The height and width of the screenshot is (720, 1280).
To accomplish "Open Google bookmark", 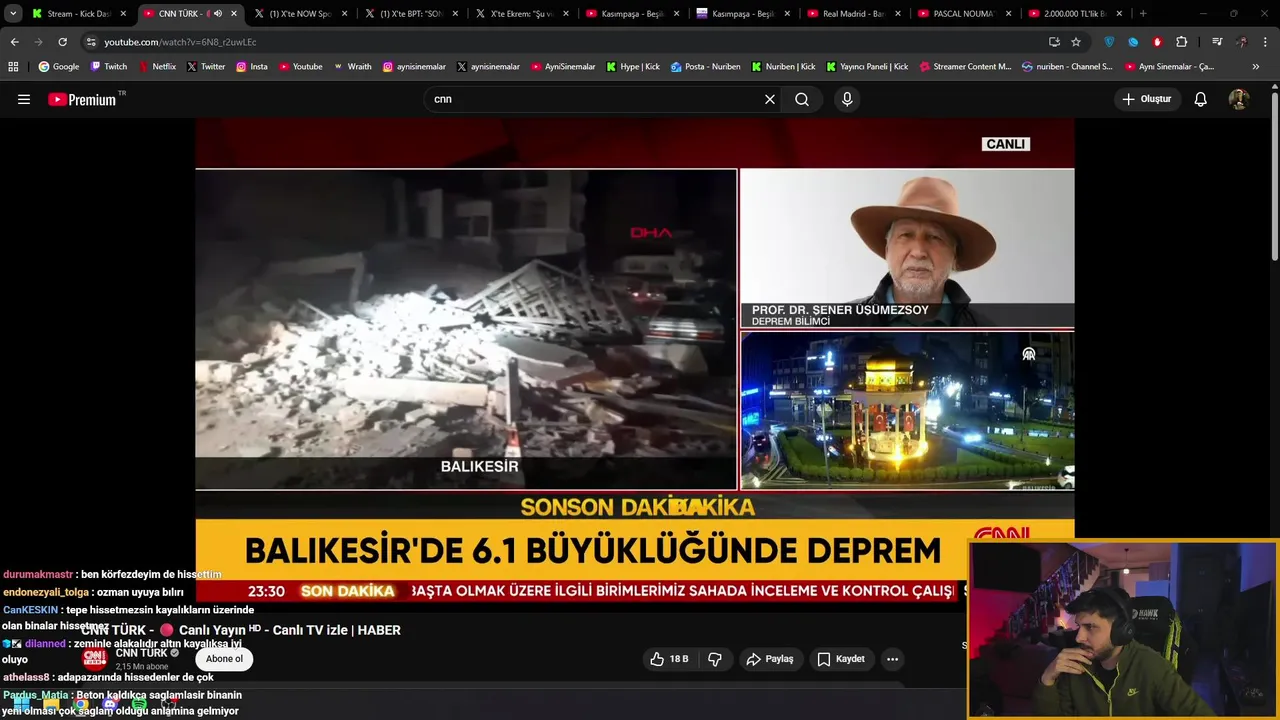I will pyautogui.click(x=58, y=66).
